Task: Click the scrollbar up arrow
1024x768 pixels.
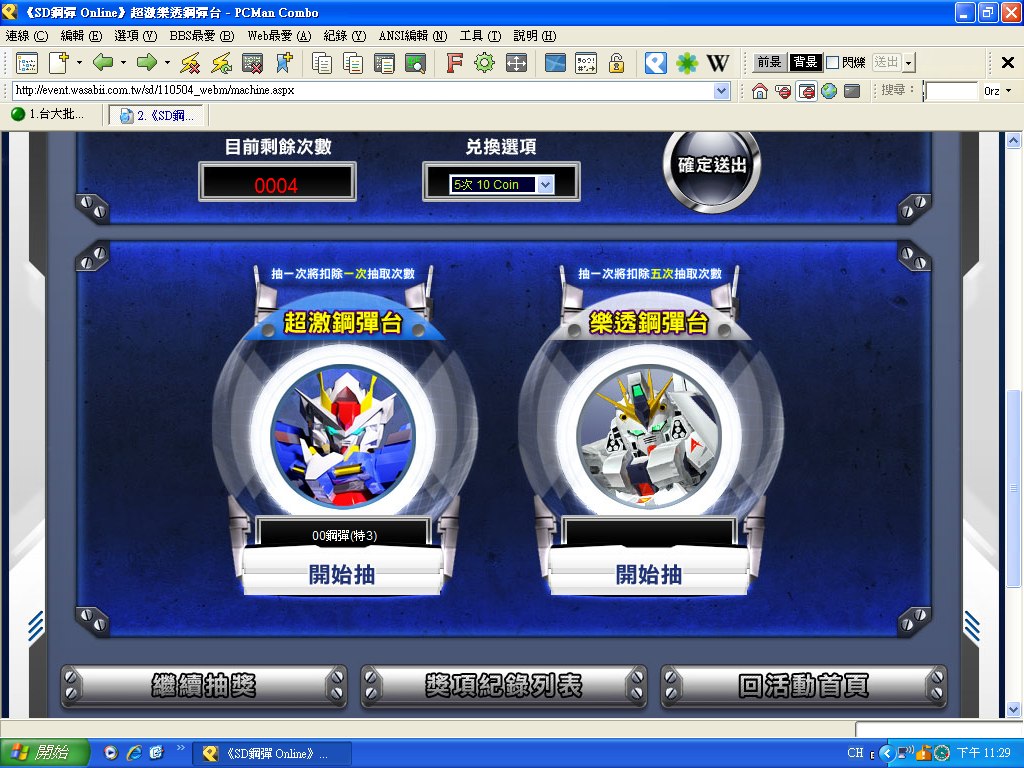Action: 1013,140
